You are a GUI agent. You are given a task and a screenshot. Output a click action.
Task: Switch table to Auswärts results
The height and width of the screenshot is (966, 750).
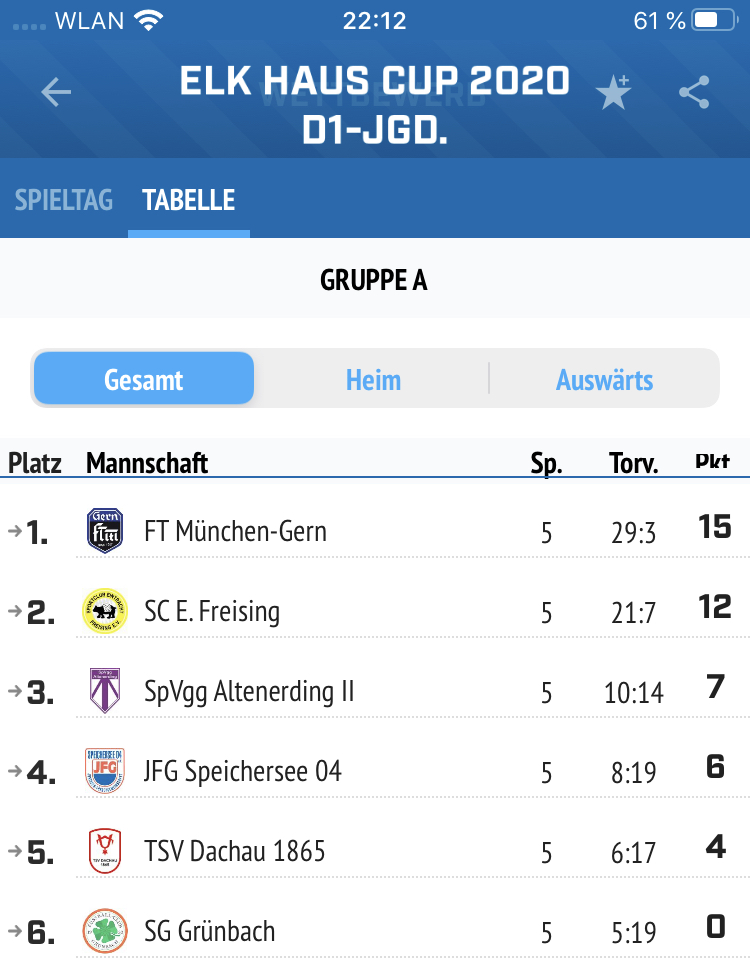pos(605,380)
